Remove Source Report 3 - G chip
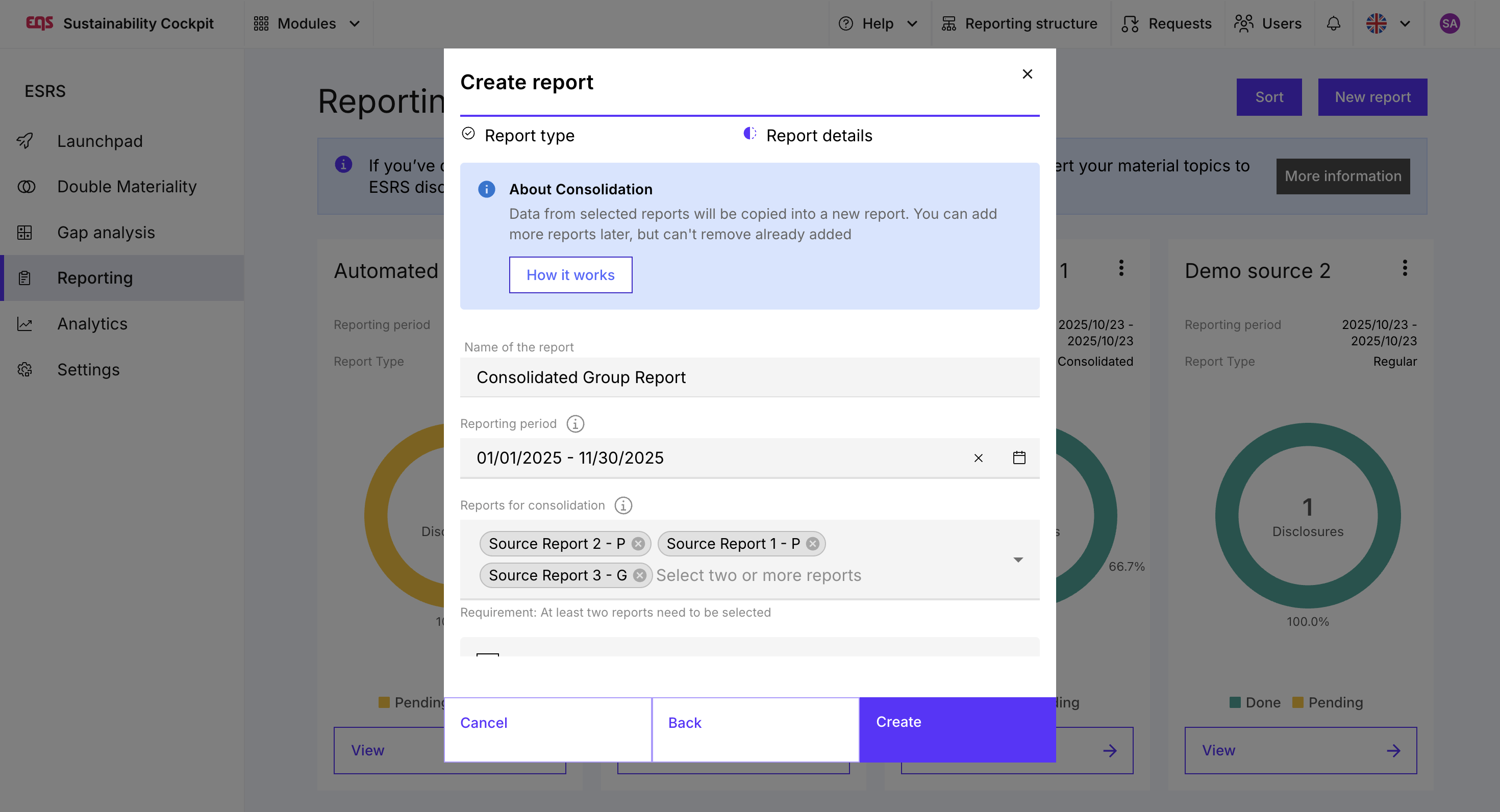Screen dimensions: 1500x812 click(x=639, y=575)
